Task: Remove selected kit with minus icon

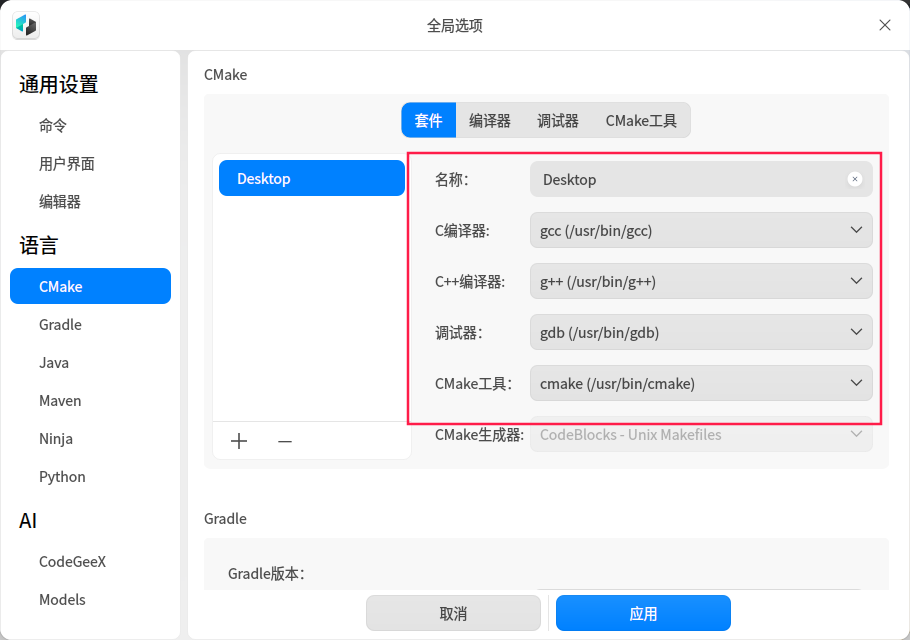Action: tap(284, 441)
